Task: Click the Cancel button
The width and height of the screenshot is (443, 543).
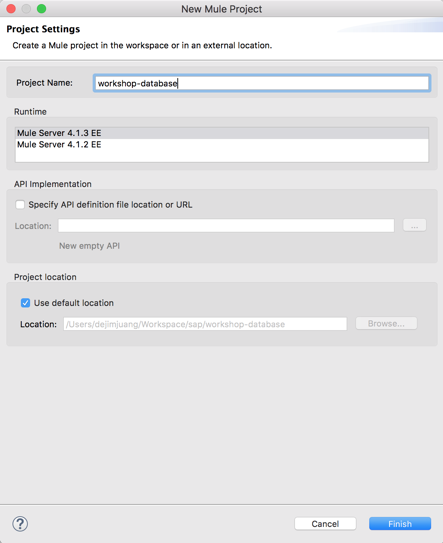Action: click(325, 524)
